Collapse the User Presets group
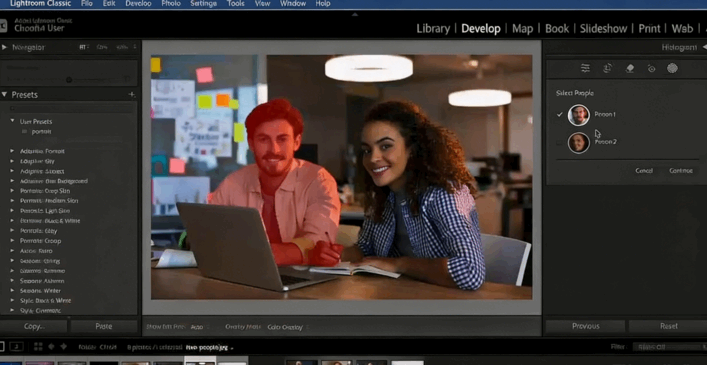Viewport: 707px width, 365px height. (13, 121)
